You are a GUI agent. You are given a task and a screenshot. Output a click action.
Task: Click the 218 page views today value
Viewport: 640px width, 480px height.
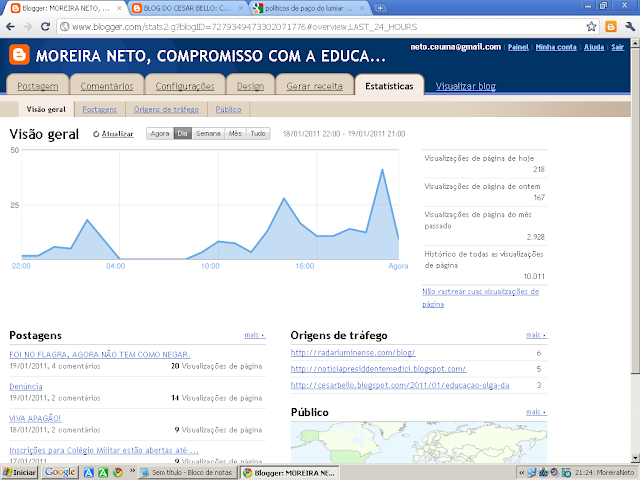pyautogui.click(x=538, y=169)
